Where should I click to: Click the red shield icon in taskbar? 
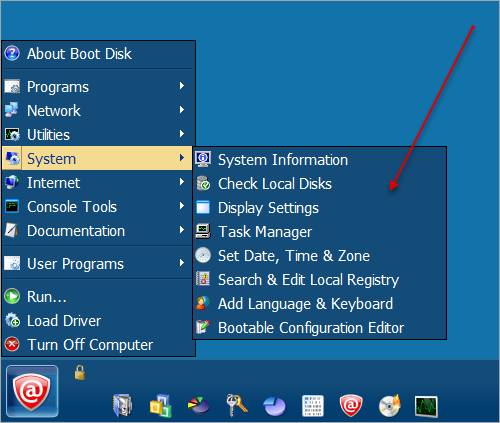(x=351, y=406)
